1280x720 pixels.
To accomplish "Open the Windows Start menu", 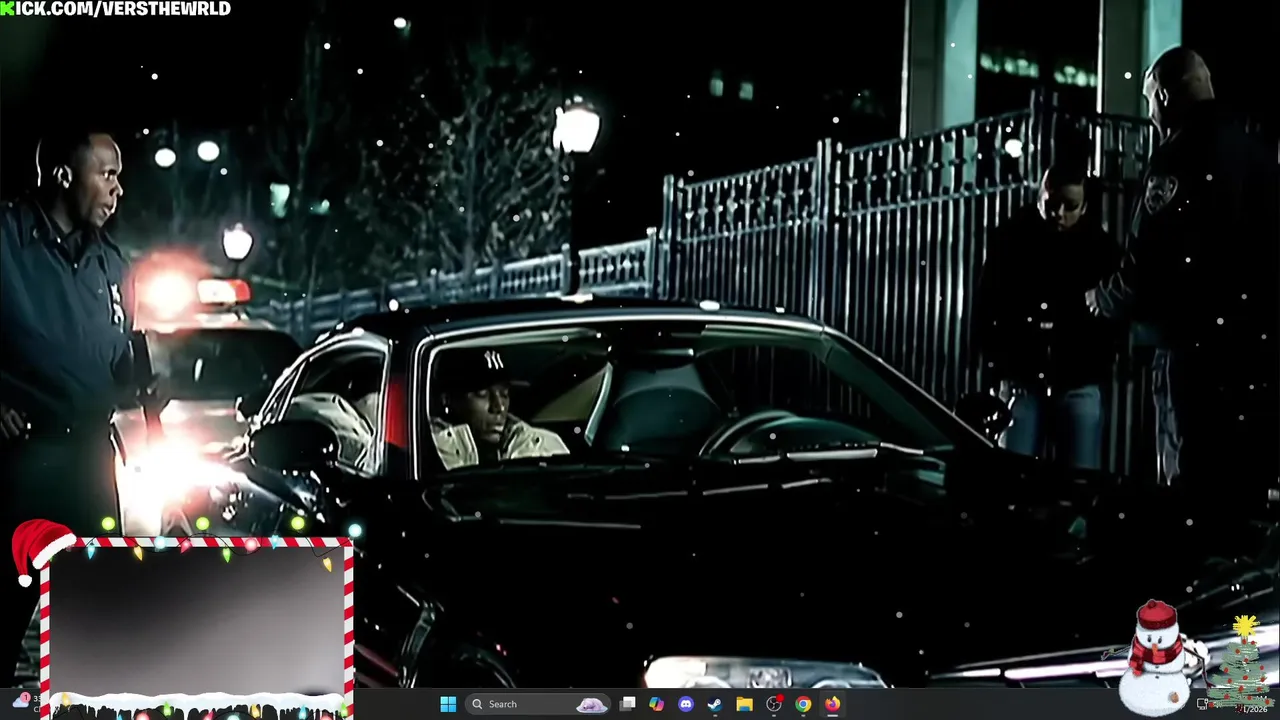I will pos(448,704).
